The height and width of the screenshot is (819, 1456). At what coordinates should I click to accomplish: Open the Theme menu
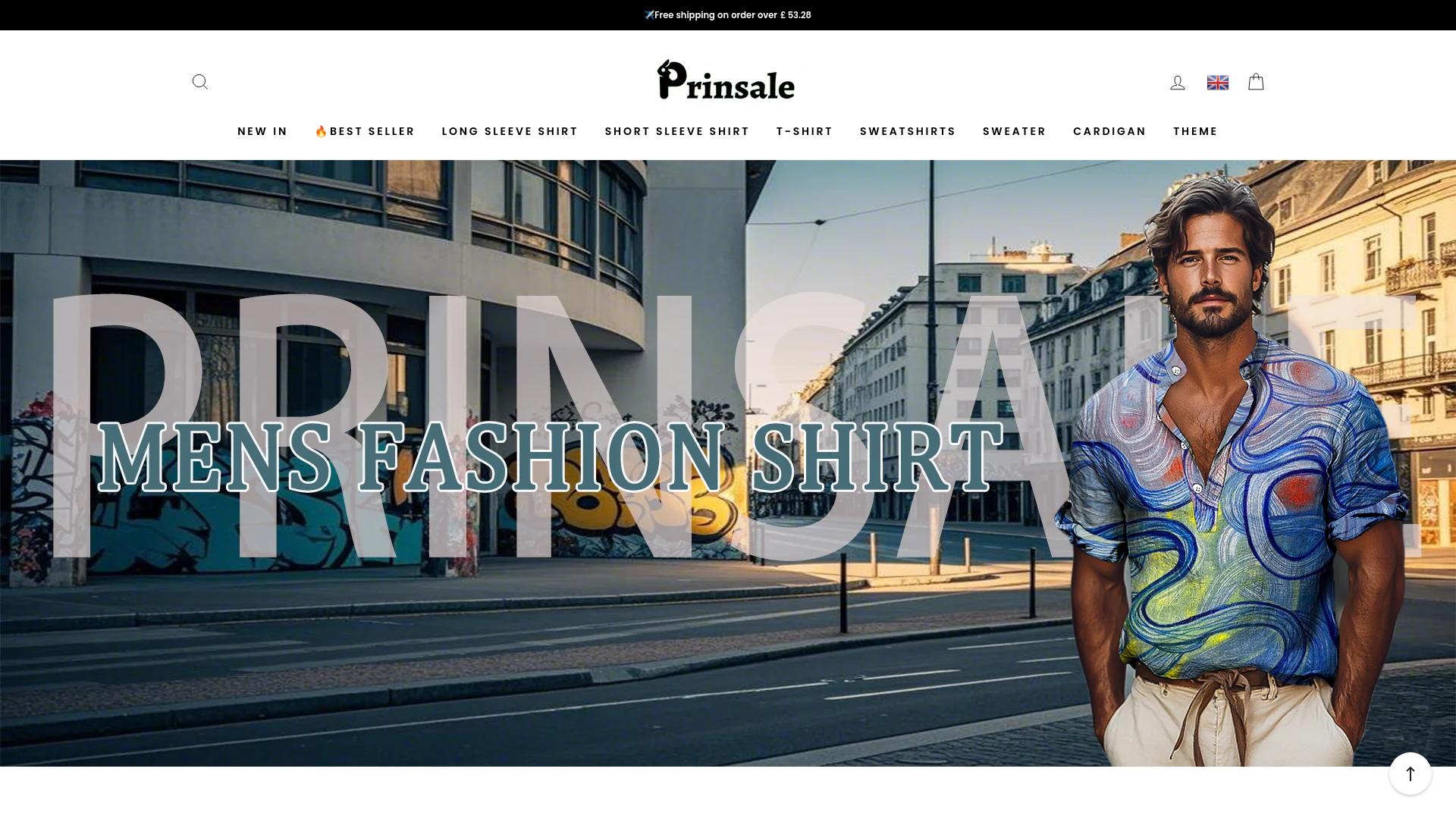coord(1195,131)
